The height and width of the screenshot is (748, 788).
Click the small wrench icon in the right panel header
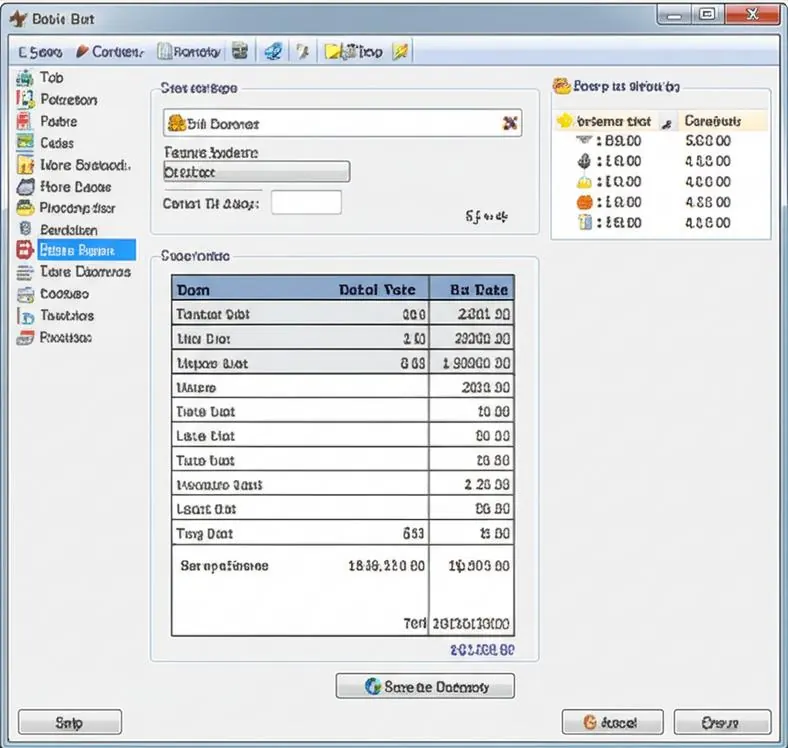tap(667, 124)
